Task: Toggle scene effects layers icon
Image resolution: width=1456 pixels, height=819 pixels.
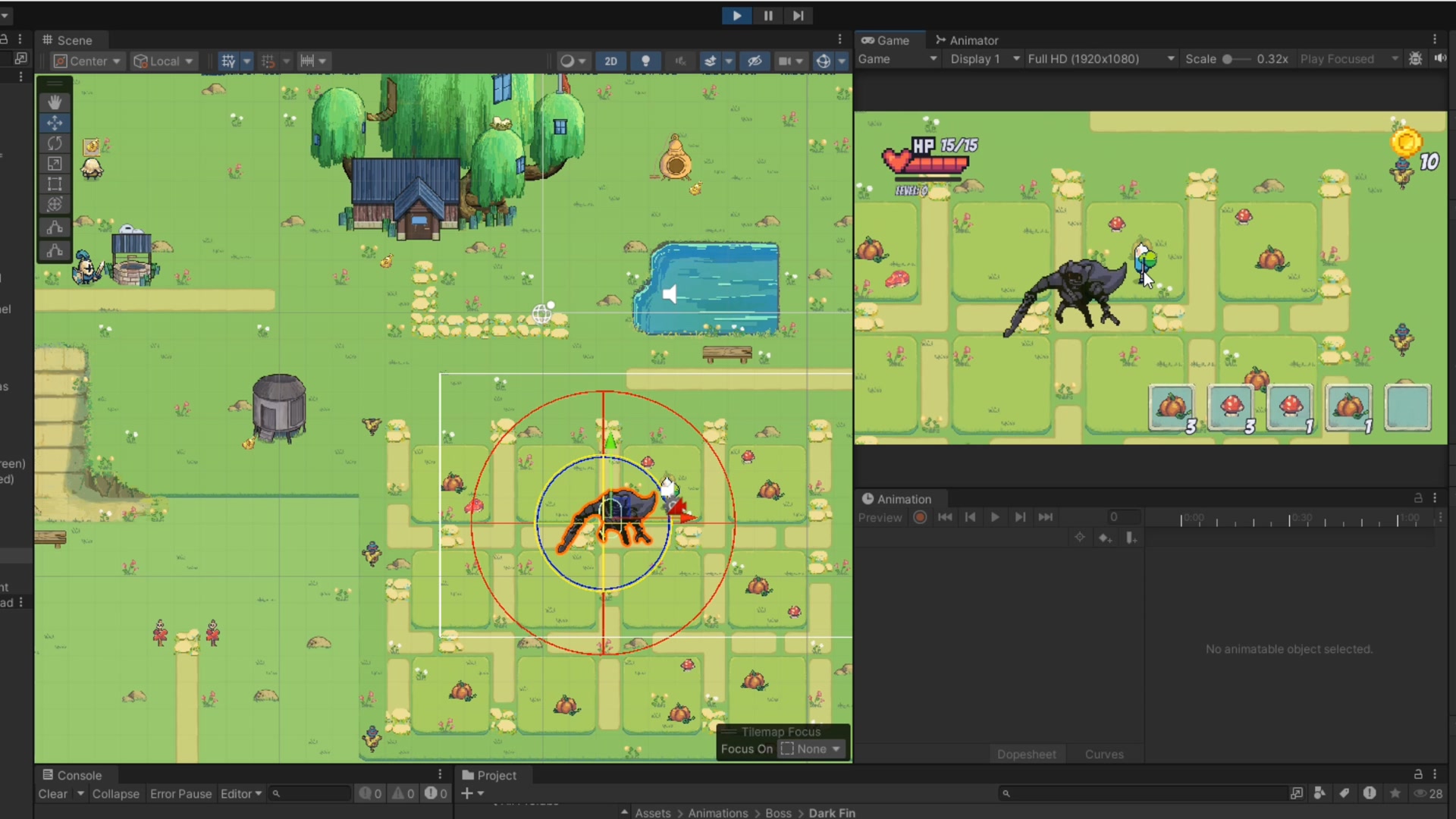Action: 711,61
